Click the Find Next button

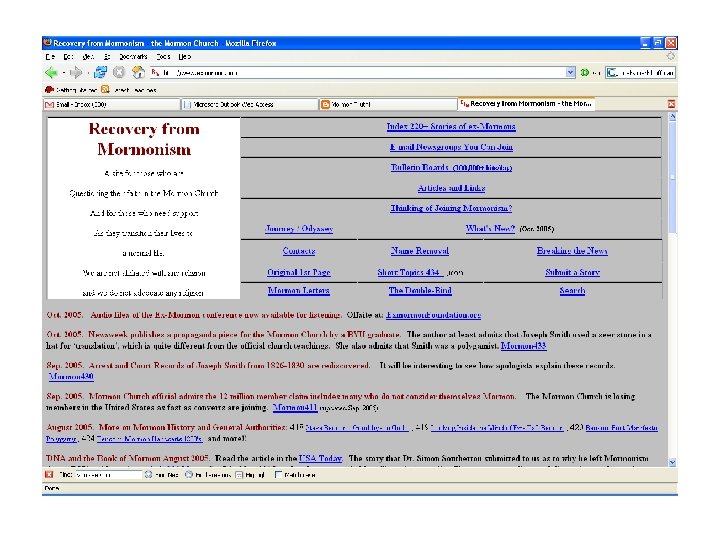tap(162, 475)
